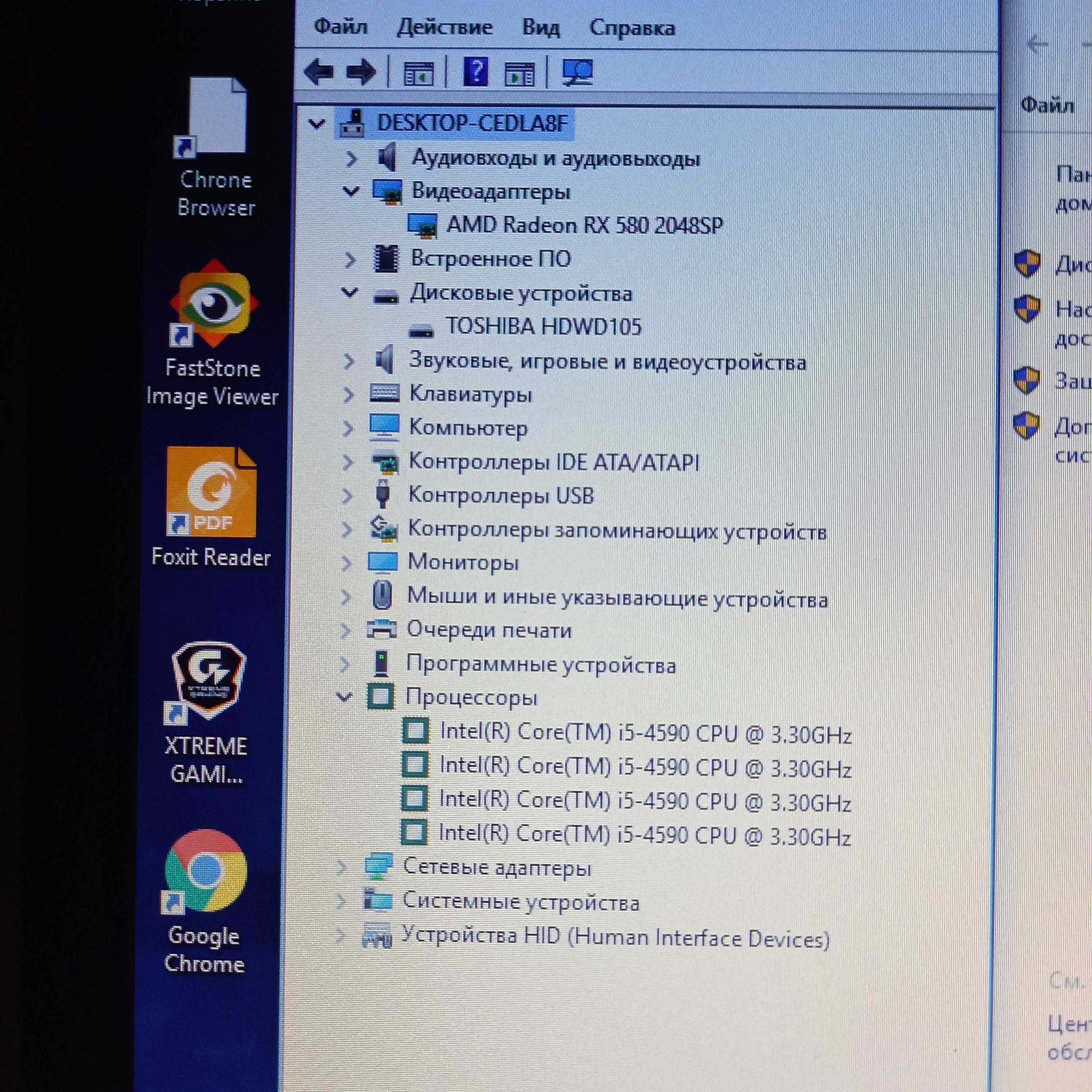Select AMD Radeon RX 580 2048SP device

pyautogui.click(x=584, y=225)
